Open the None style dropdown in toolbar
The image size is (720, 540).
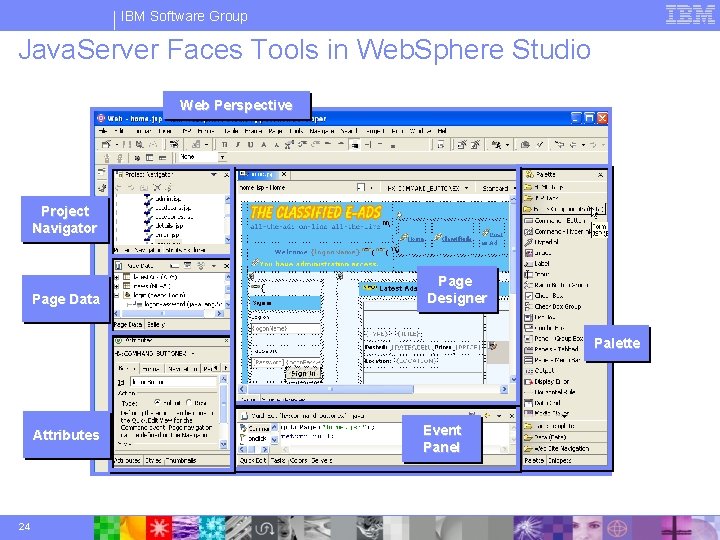coord(222,157)
